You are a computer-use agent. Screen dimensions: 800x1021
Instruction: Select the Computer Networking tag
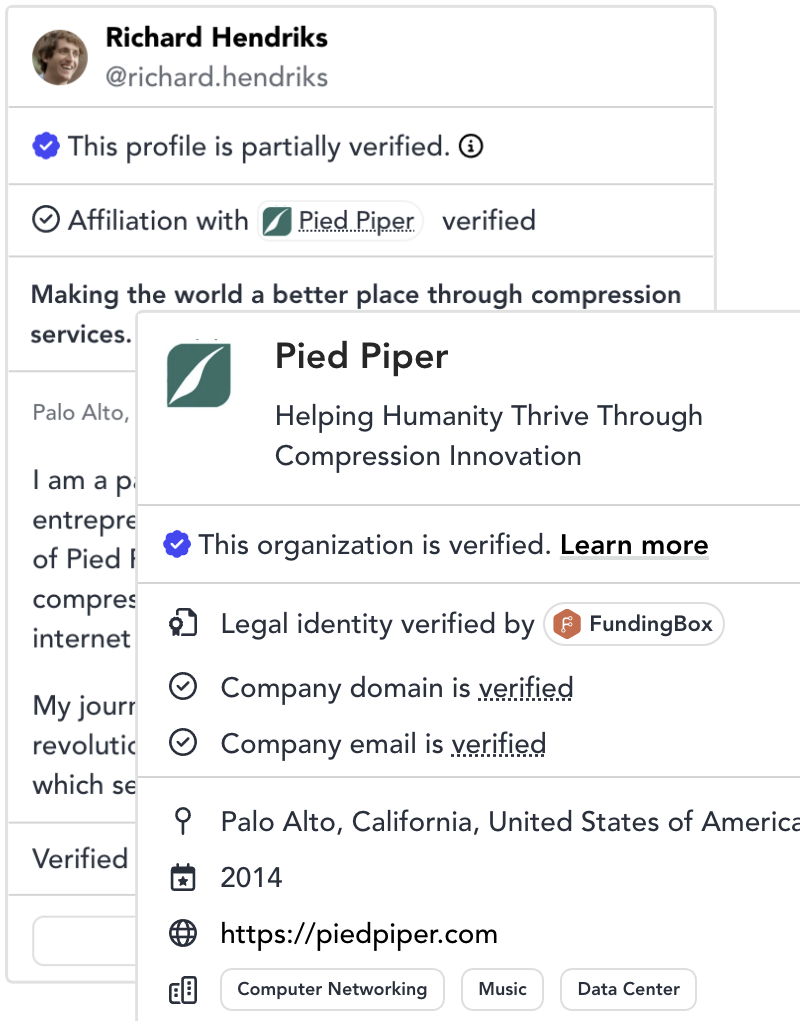tap(332, 989)
